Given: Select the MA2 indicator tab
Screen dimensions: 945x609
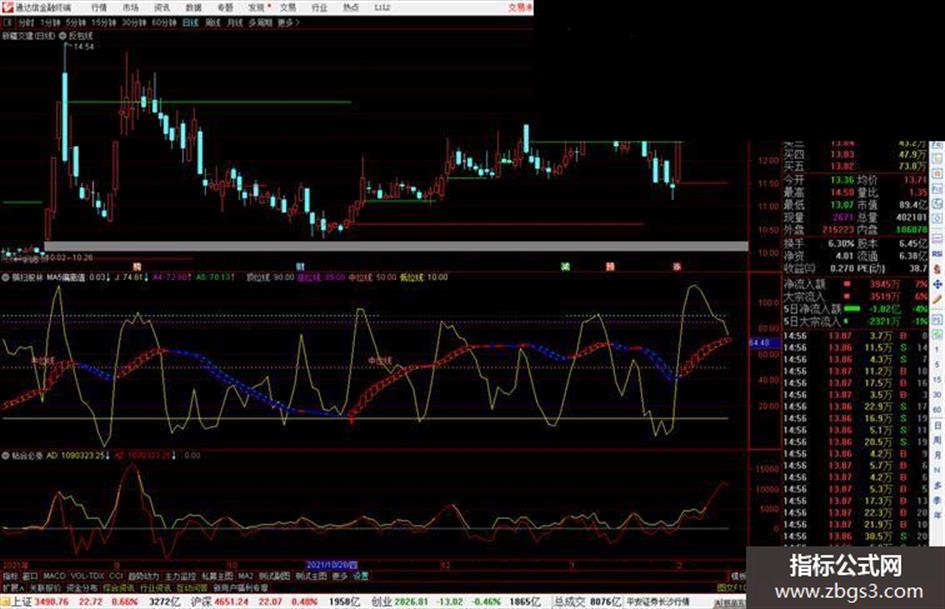Looking at the screenshot, I should [246, 576].
